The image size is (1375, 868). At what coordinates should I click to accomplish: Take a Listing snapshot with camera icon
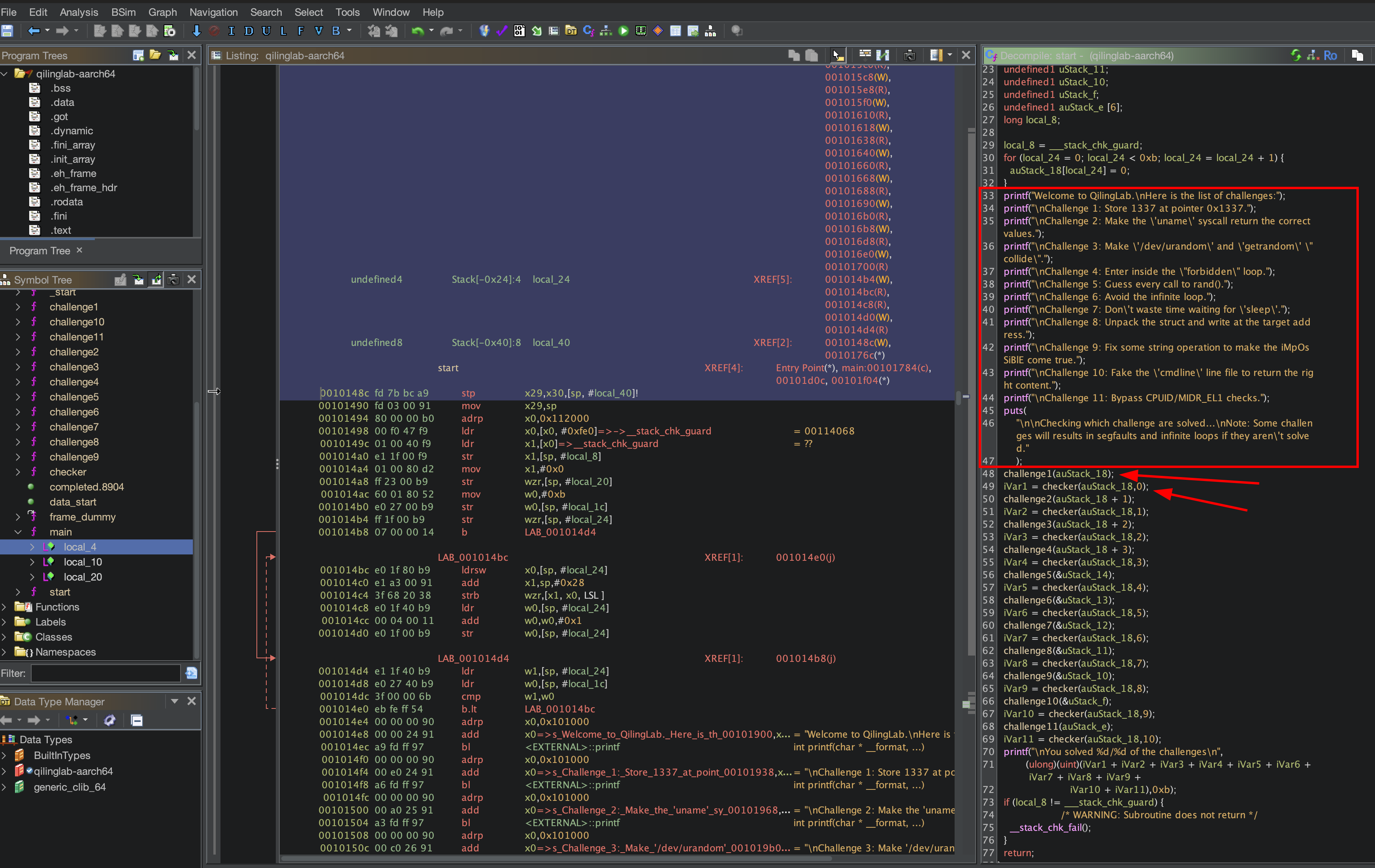pos(910,55)
